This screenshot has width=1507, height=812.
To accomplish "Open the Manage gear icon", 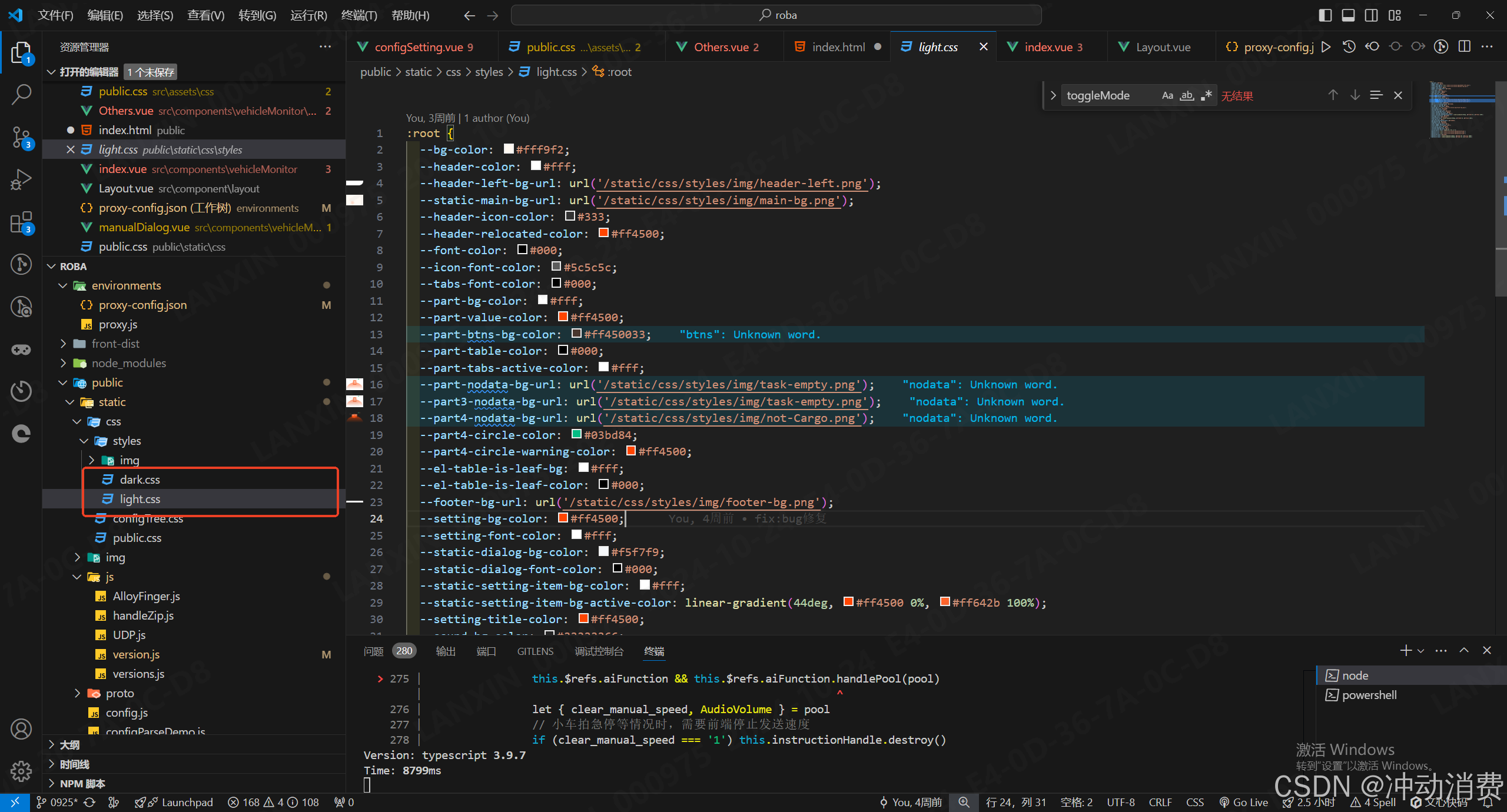I will 21,770.
